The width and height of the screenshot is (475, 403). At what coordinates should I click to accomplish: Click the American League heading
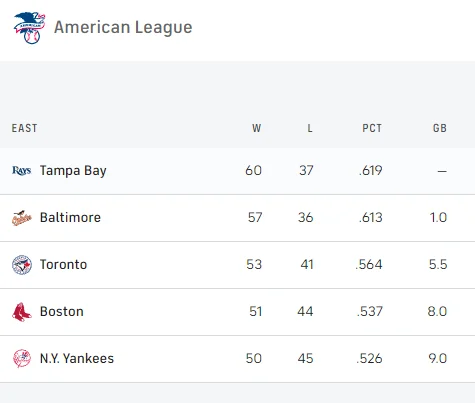click(x=123, y=27)
